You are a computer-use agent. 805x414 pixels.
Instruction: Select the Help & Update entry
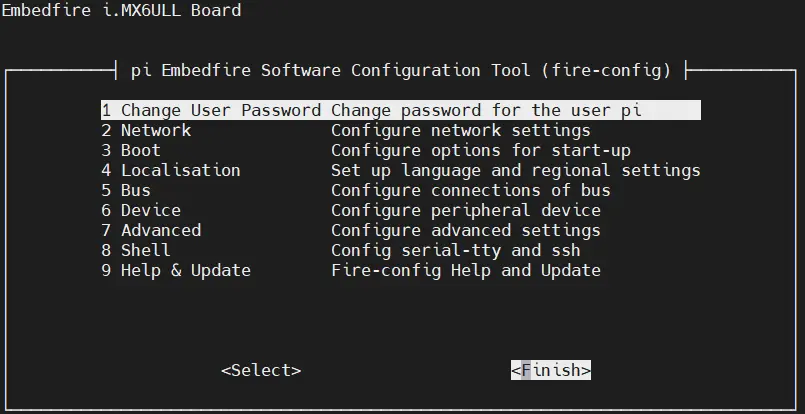[185, 271]
